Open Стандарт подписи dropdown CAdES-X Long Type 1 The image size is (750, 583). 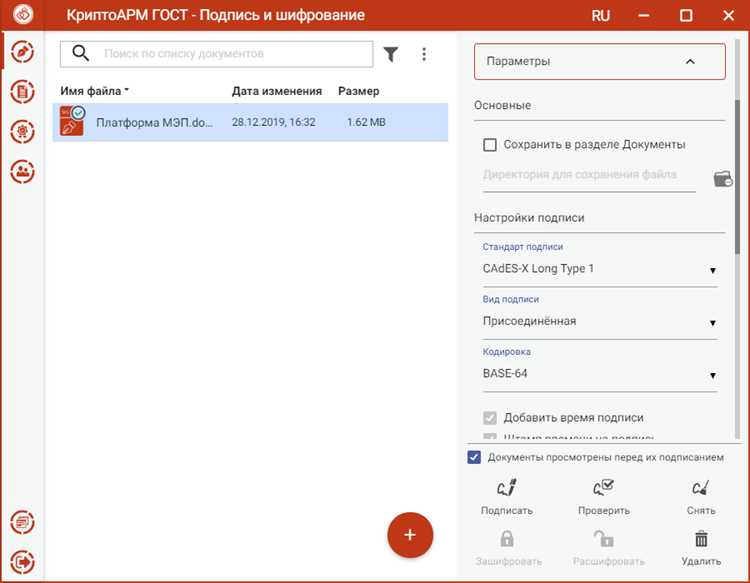600,269
